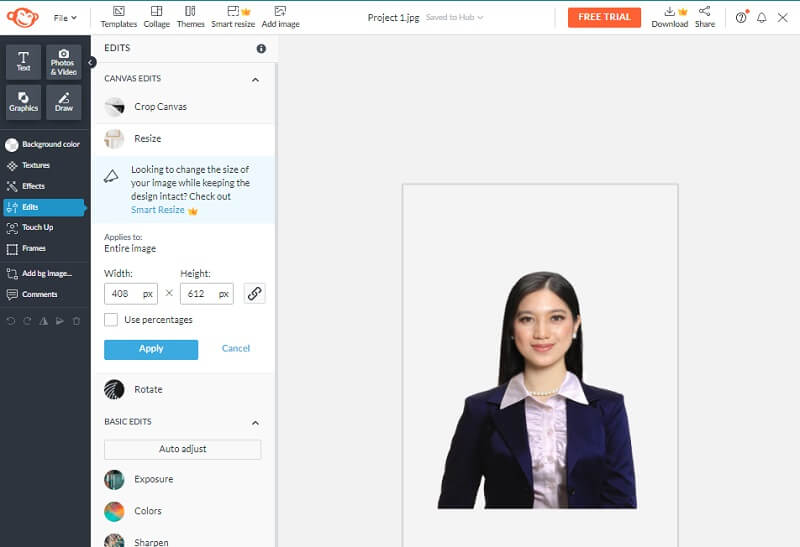Select the Draw tool
The height and width of the screenshot is (547, 800).
[64, 102]
